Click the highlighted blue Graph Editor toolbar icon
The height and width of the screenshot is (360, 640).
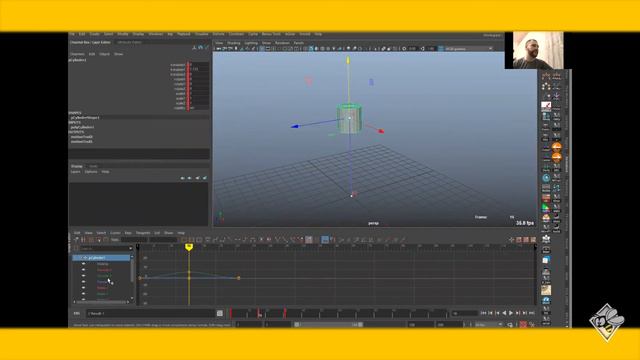pos(325,240)
